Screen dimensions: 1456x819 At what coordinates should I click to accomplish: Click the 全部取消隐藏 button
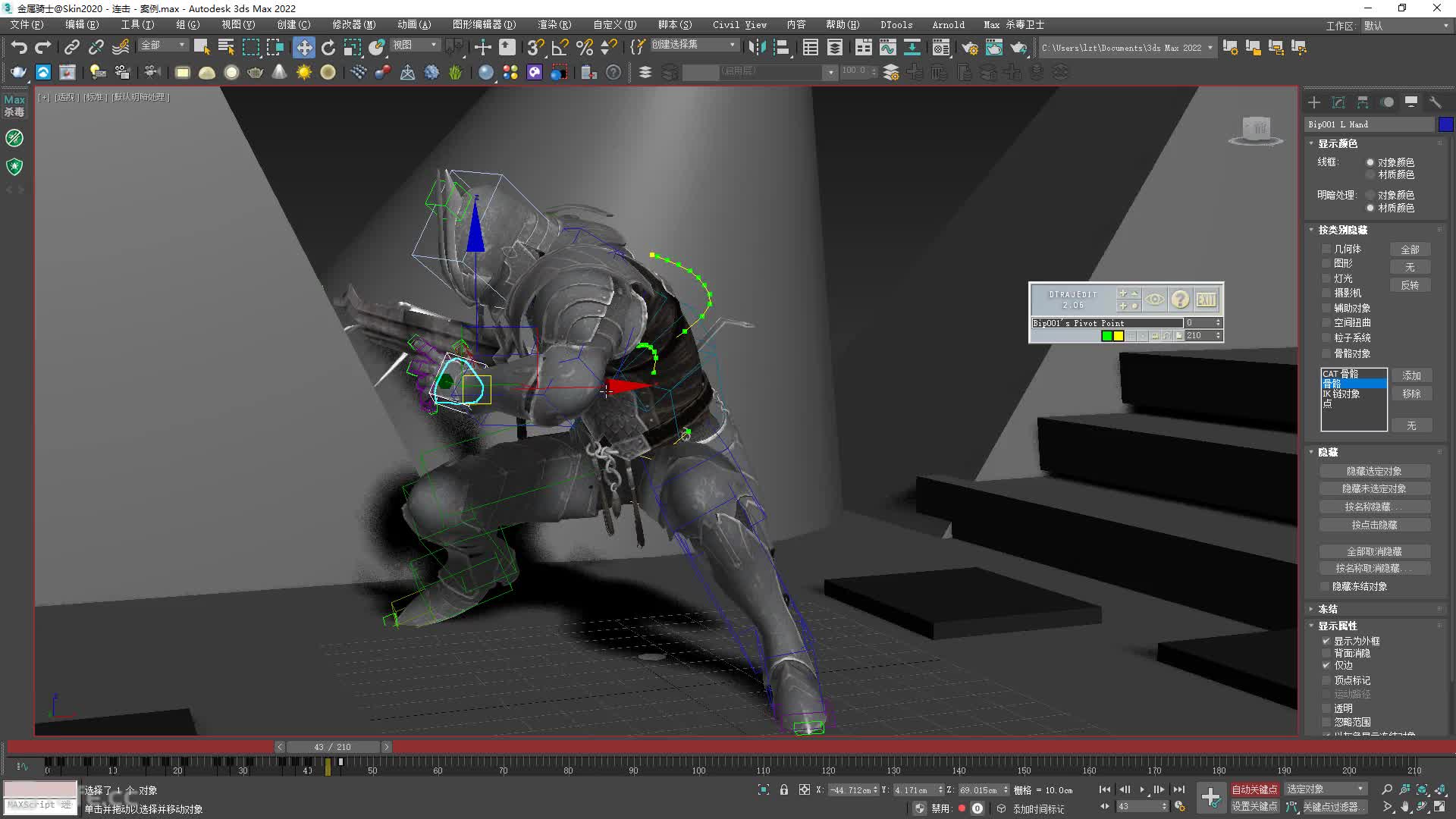[x=1374, y=551]
